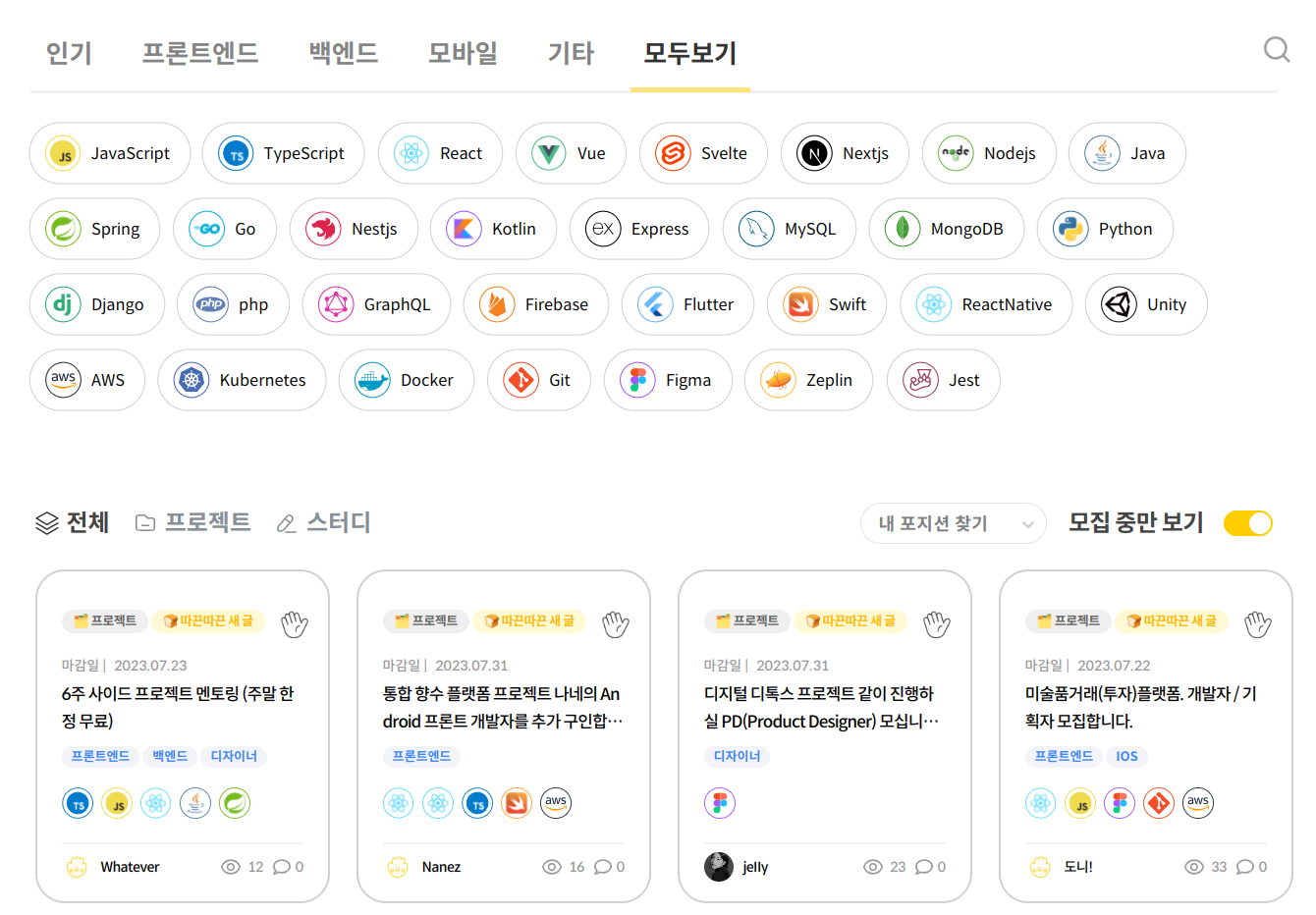Select the Django filter chip
The image size is (1316, 915).
[97, 304]
